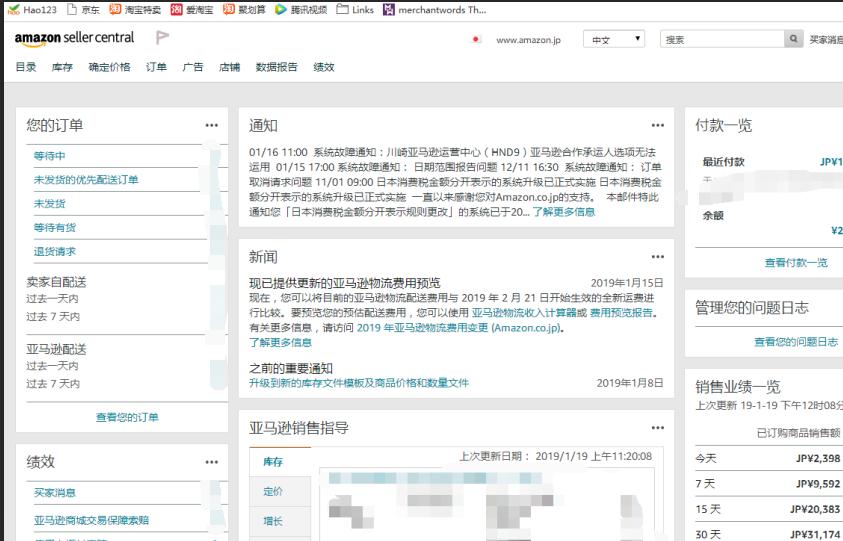Open 2019 年亚马逊物流费用变更 link
The height and width of the screenshot is (541, 843).
click(459, 328)
